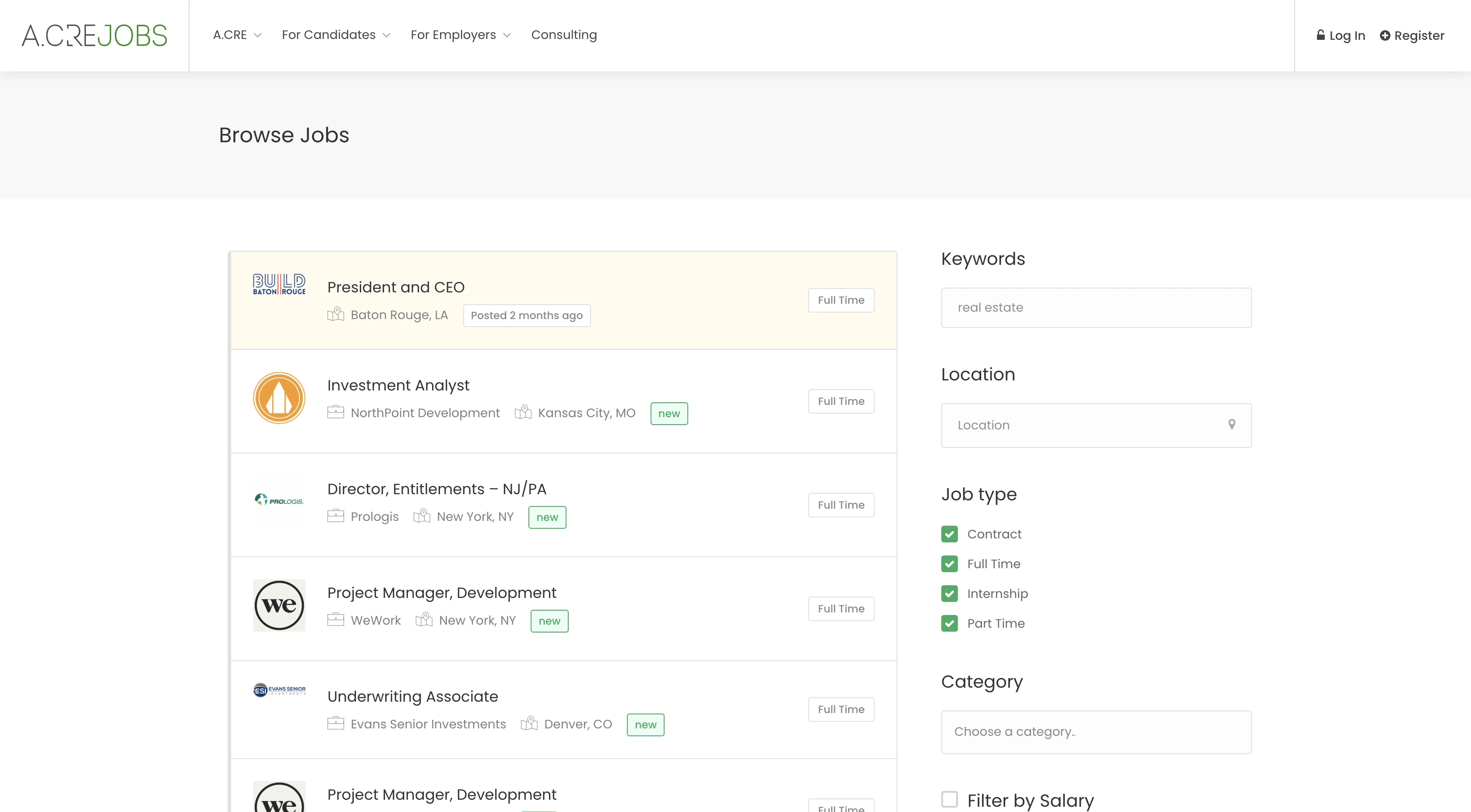Expand the A.CRE navigation dropdown

coord(237,35)
